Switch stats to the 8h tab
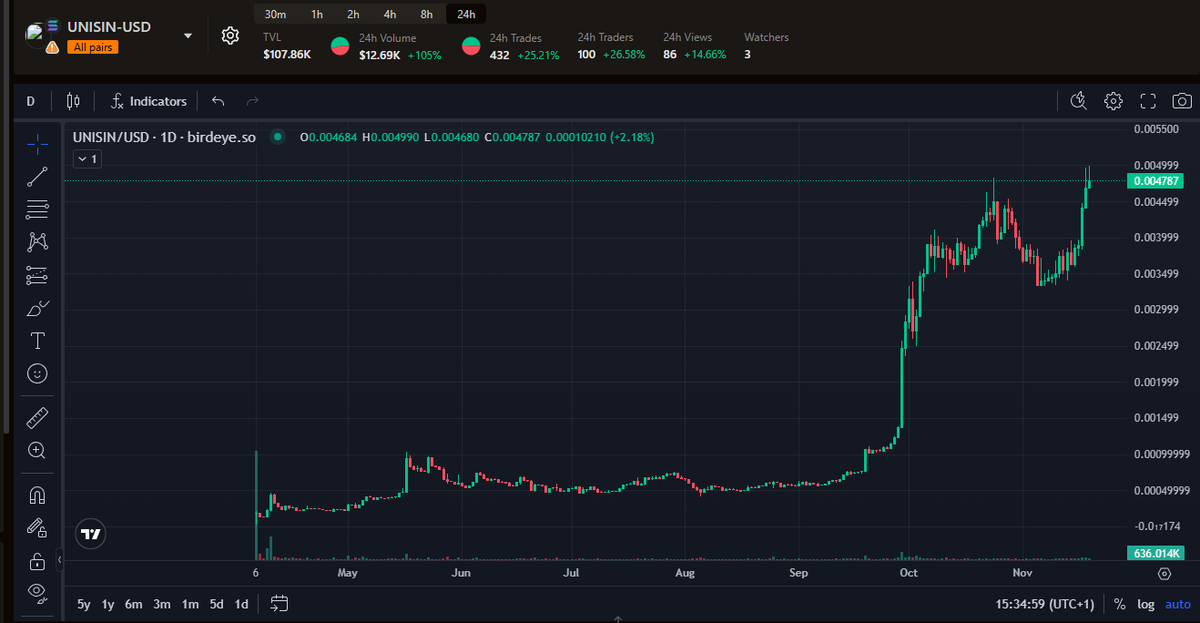The image size is (1200, 623). click(x=427, y=14)
